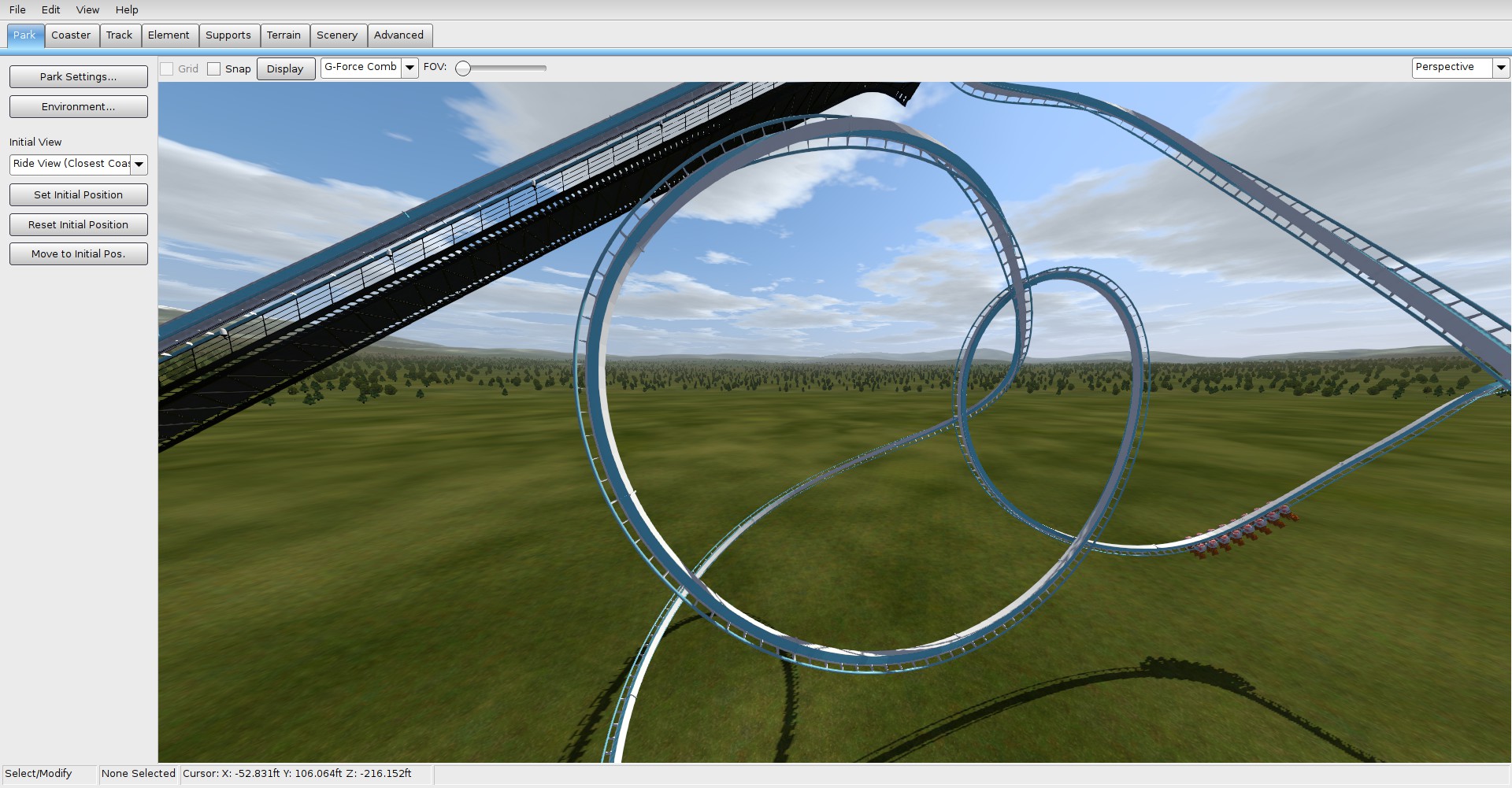Click the FOV slider handle
1512x788 pixels.
click(x=463, y=68)
